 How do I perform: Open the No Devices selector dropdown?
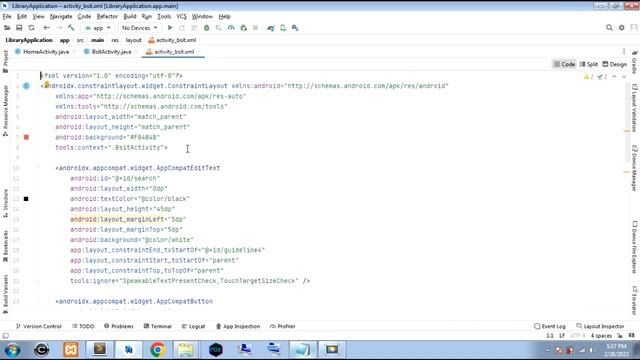(140, 28)
